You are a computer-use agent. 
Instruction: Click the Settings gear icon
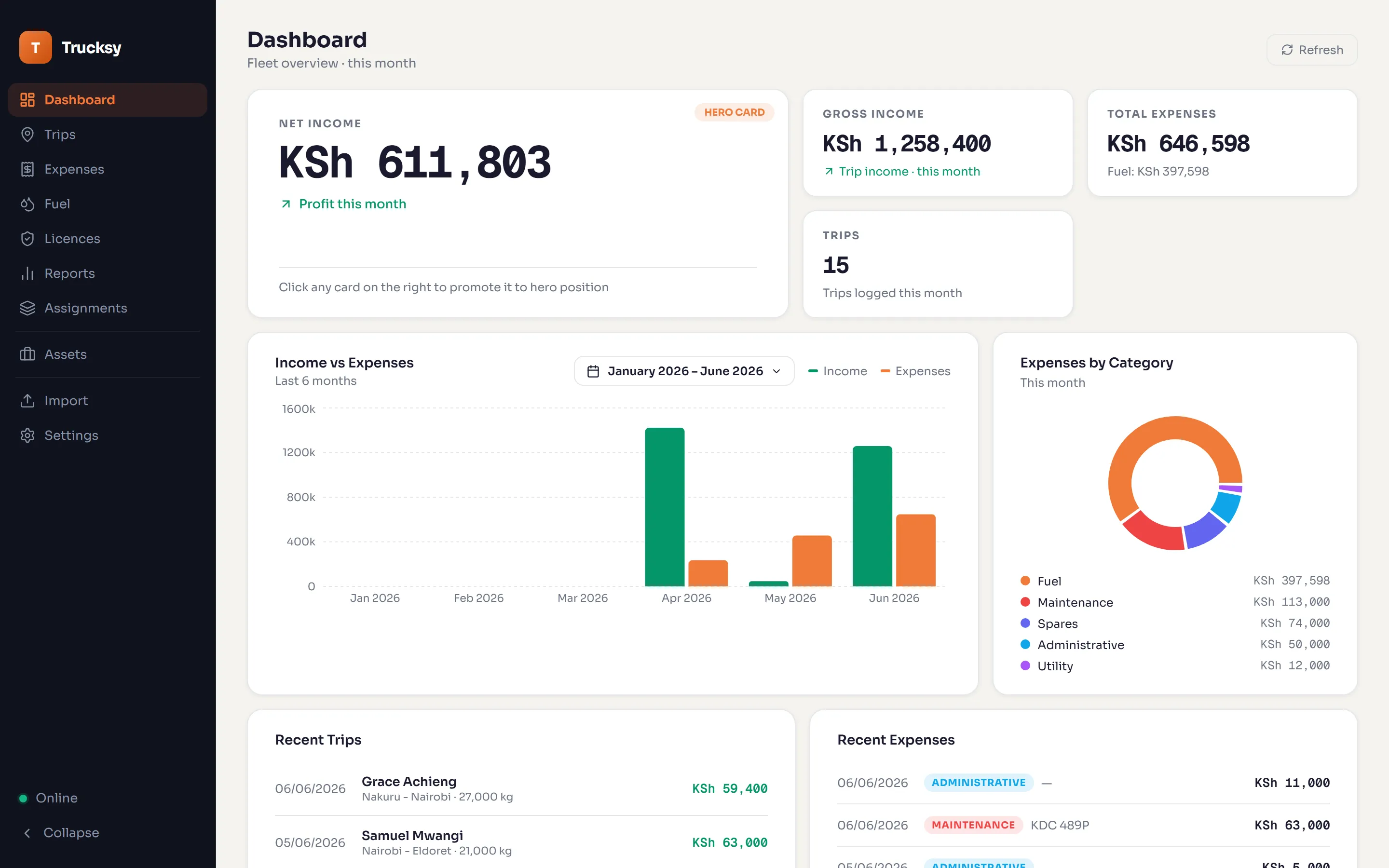coord(27,435)
